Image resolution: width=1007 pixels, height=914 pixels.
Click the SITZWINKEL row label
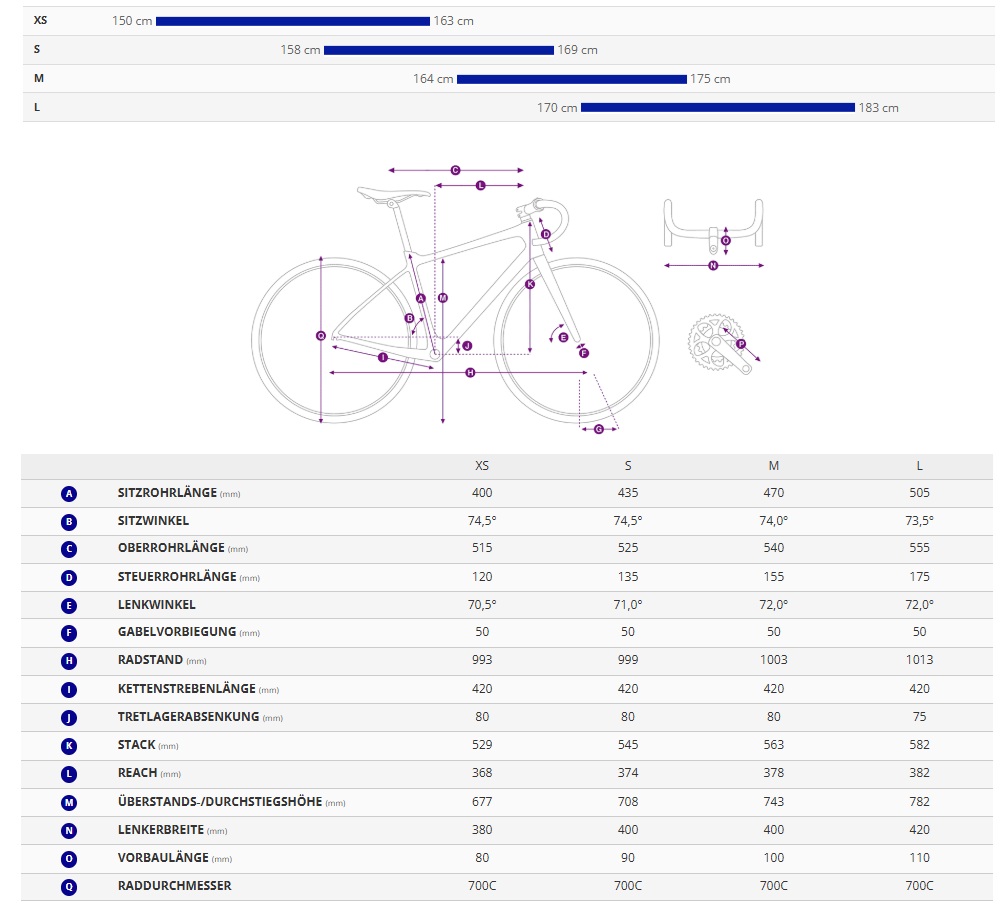click(153, 521)
